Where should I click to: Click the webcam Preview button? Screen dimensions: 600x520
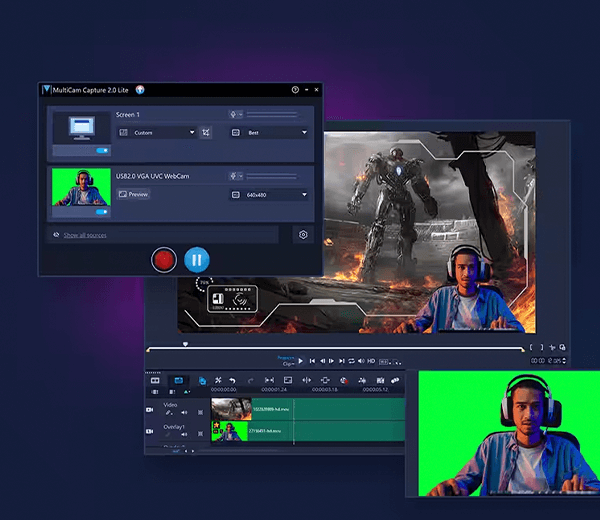click(x=133, y=194)
